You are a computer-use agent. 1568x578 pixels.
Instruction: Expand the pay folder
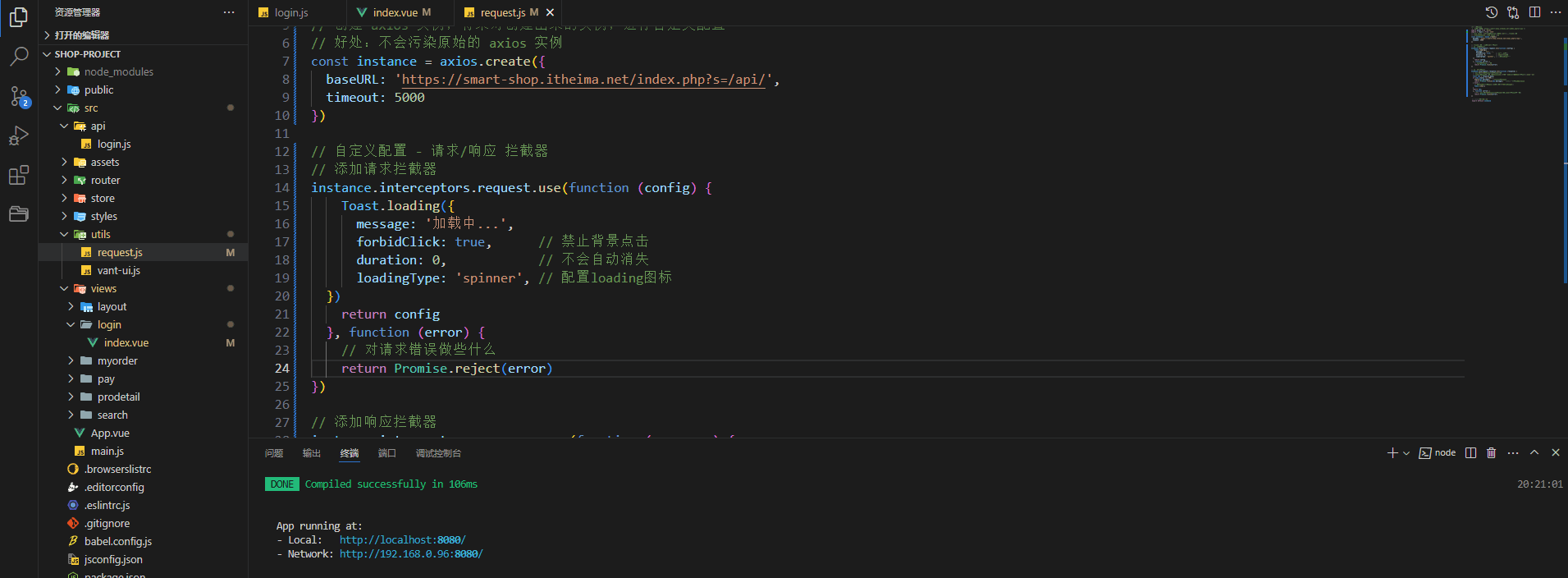pyautogui.click(x=144, y=378)
